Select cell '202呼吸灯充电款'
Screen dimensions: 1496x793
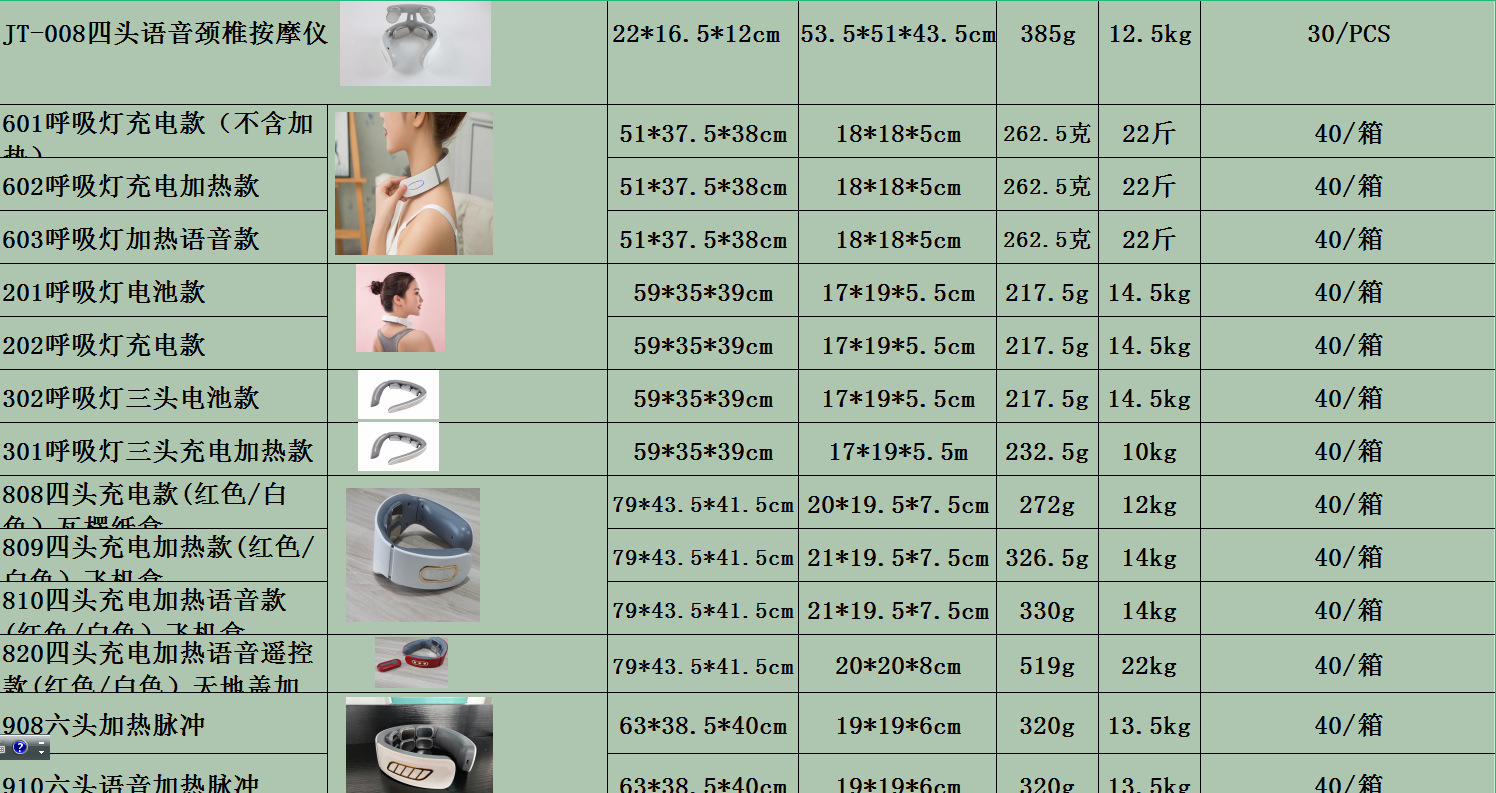point(164,343)
